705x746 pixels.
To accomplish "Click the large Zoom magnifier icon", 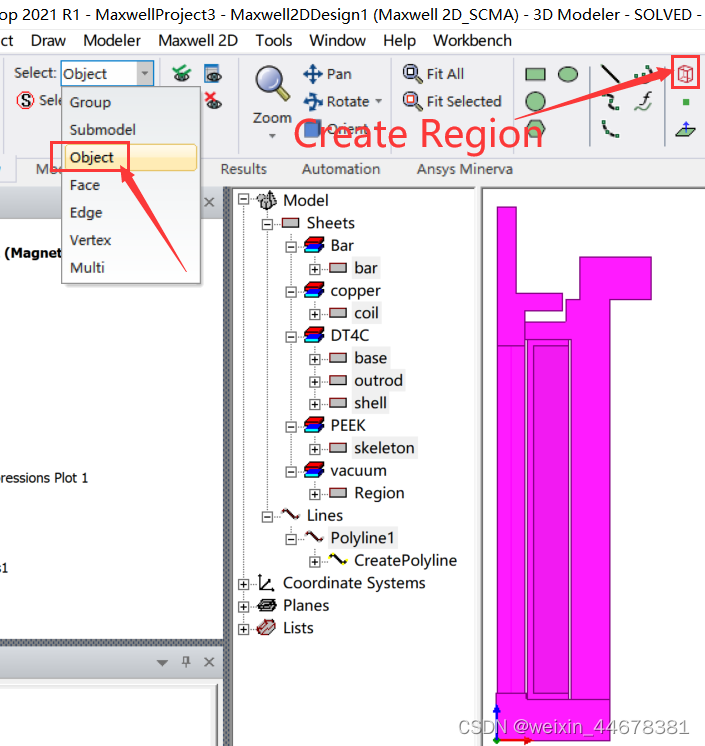I will coord(272,83).
